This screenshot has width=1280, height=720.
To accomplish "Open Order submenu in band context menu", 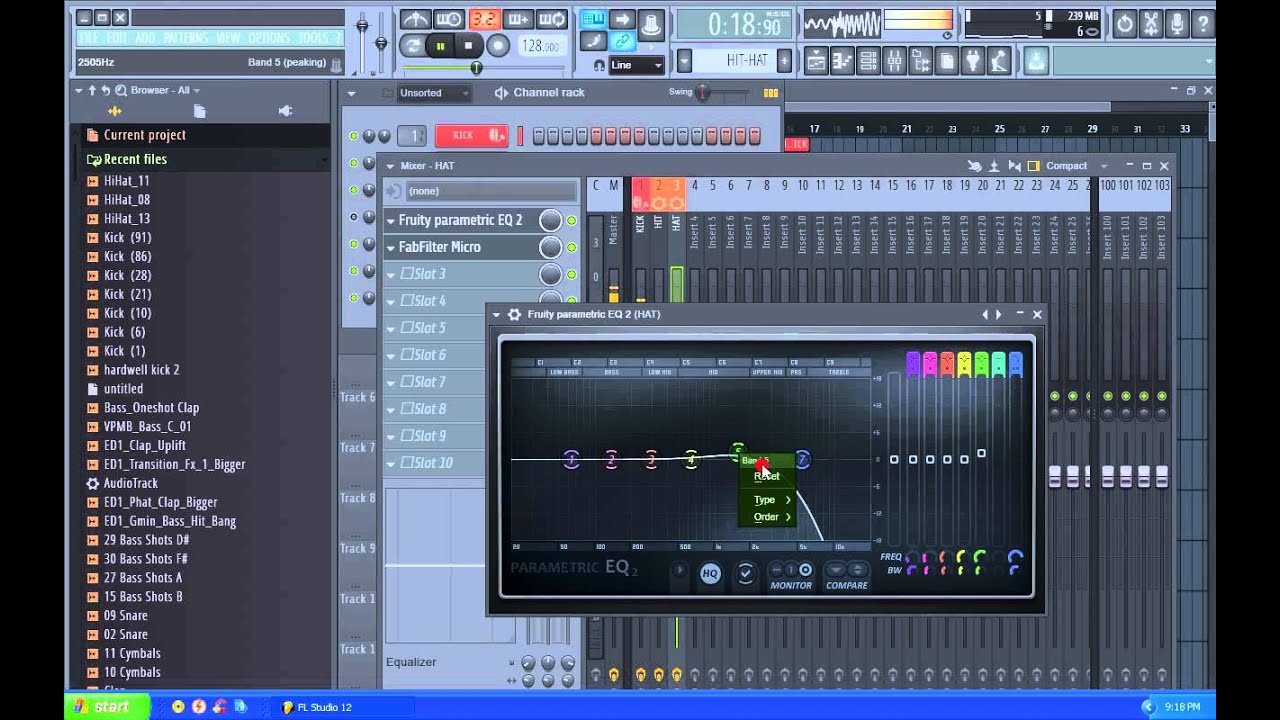I will coord(767,517).
